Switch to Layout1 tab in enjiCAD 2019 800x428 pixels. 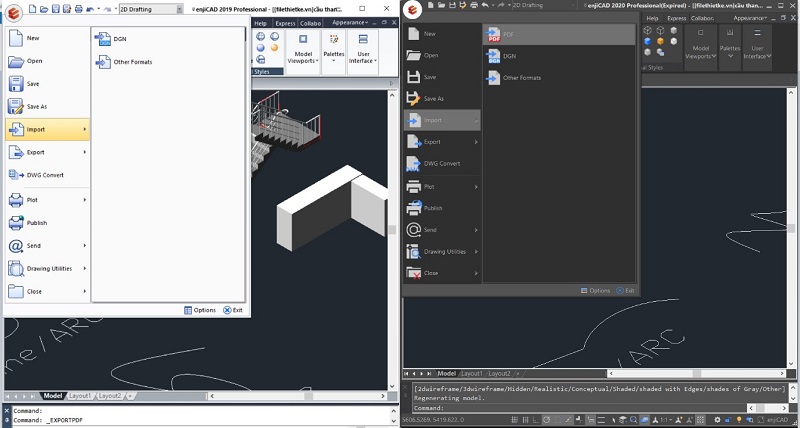coord(80,396)
